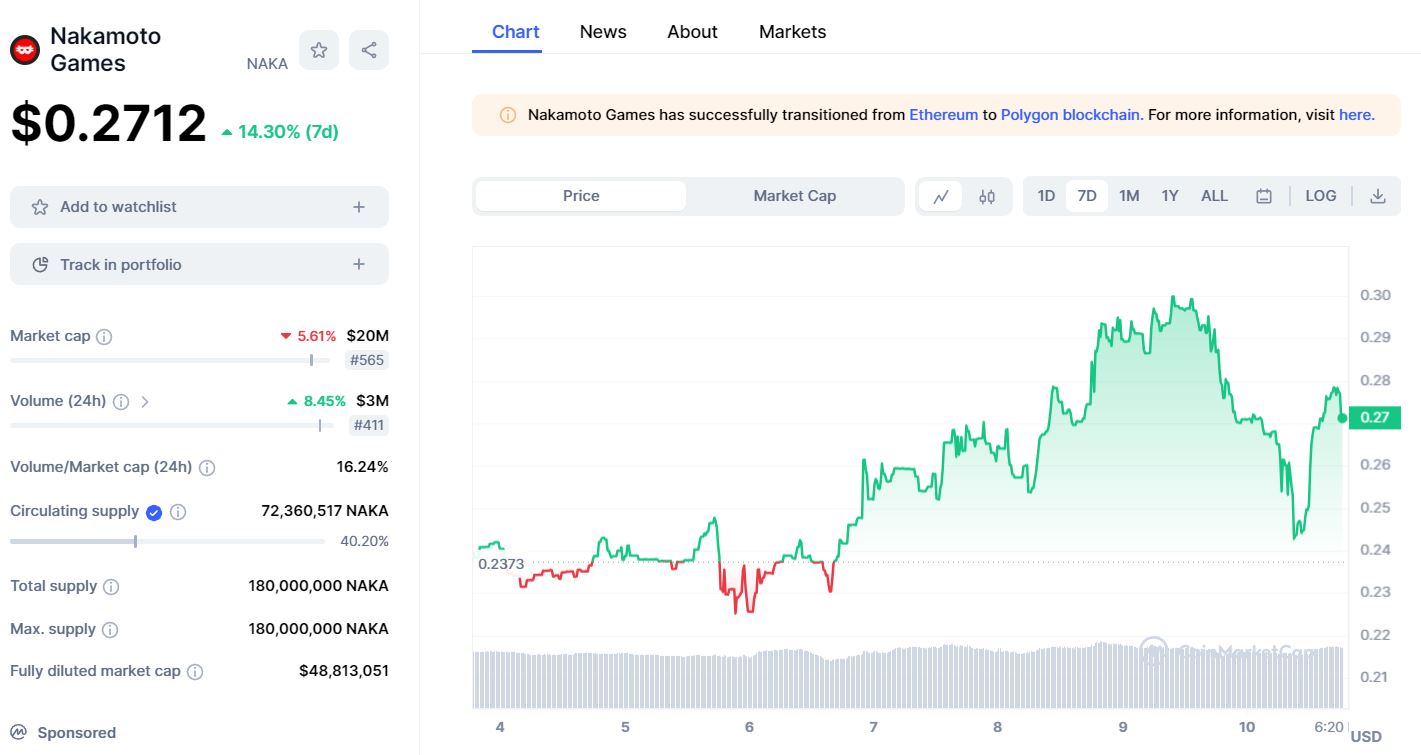Screen dimensions: 1421x755
Task: Click the 0.2373 opening price label
Action: [501, 564]
